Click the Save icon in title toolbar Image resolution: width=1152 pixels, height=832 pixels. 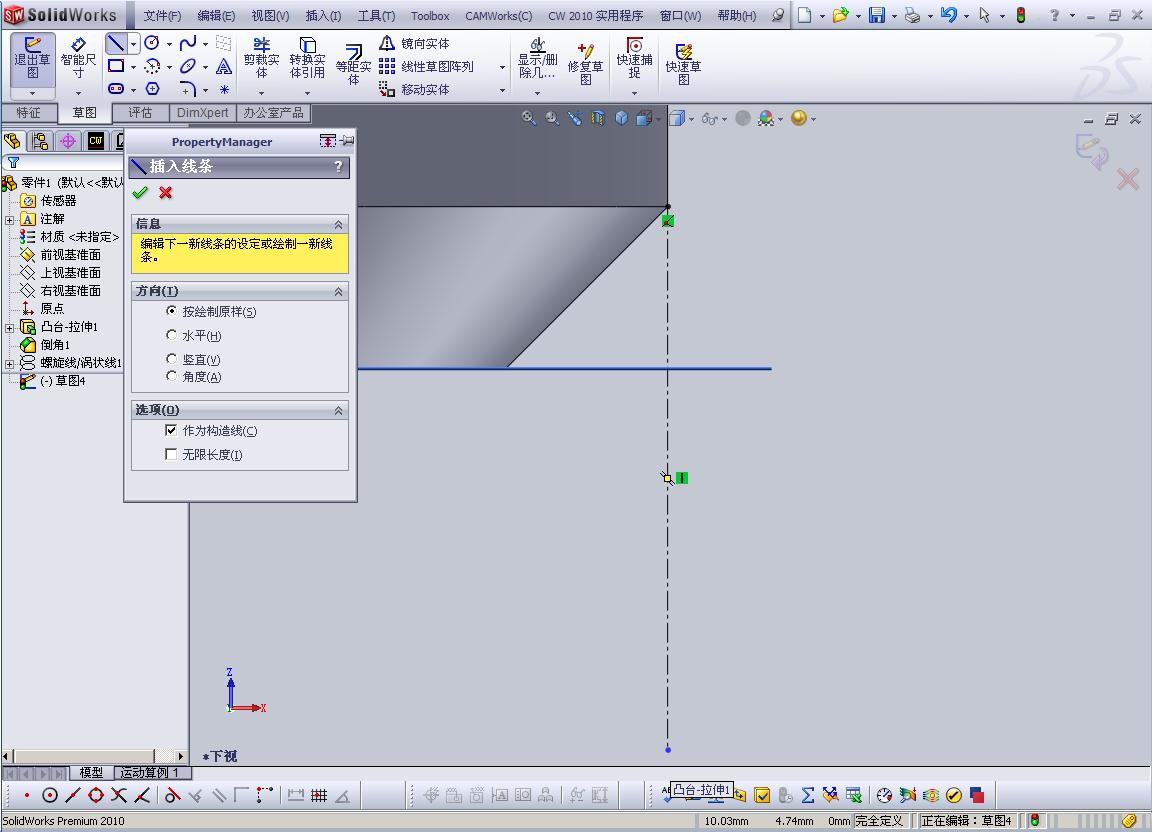(x=876, y=15)
